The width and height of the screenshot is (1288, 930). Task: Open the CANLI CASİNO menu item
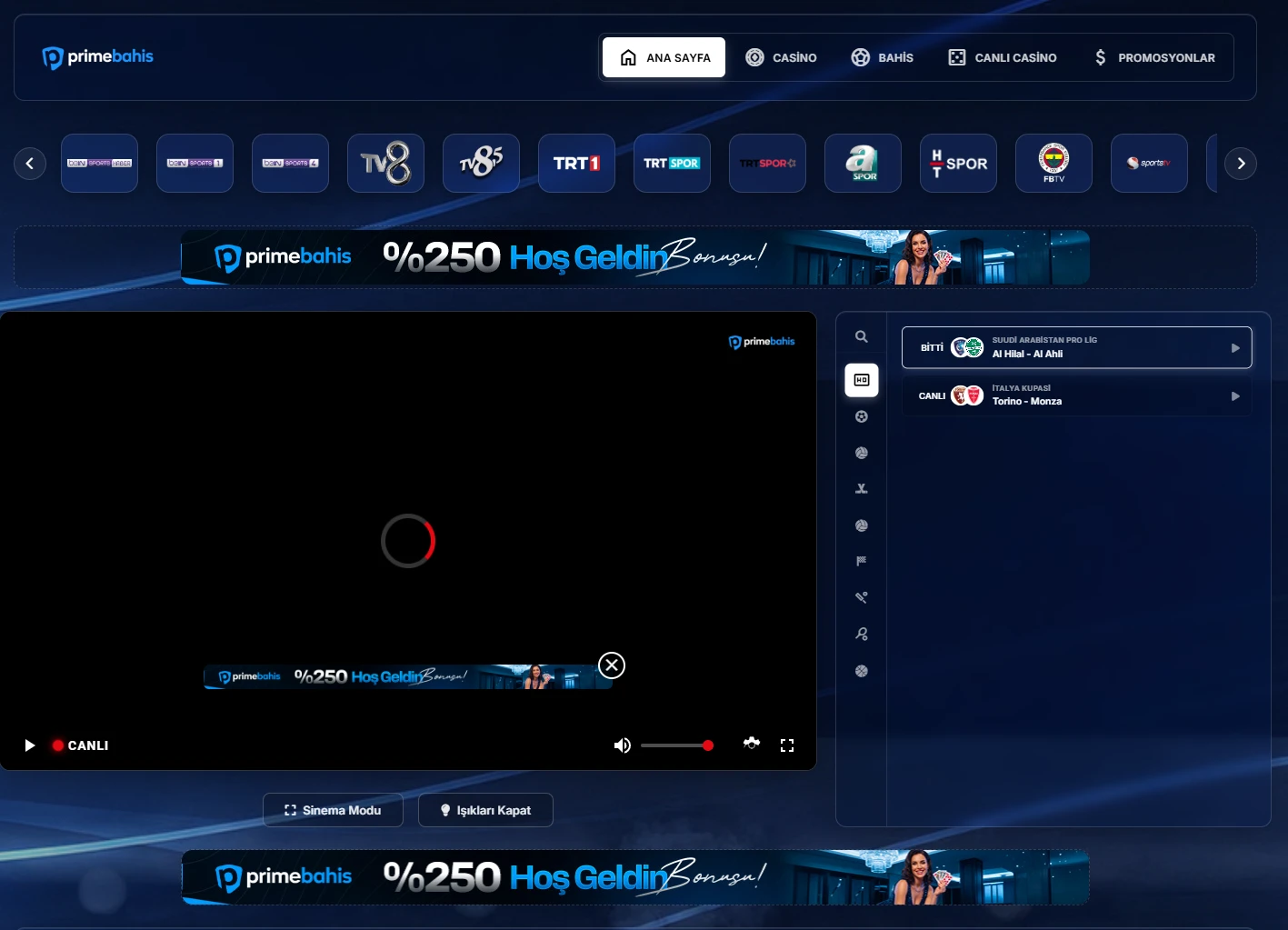point(1002,57)
